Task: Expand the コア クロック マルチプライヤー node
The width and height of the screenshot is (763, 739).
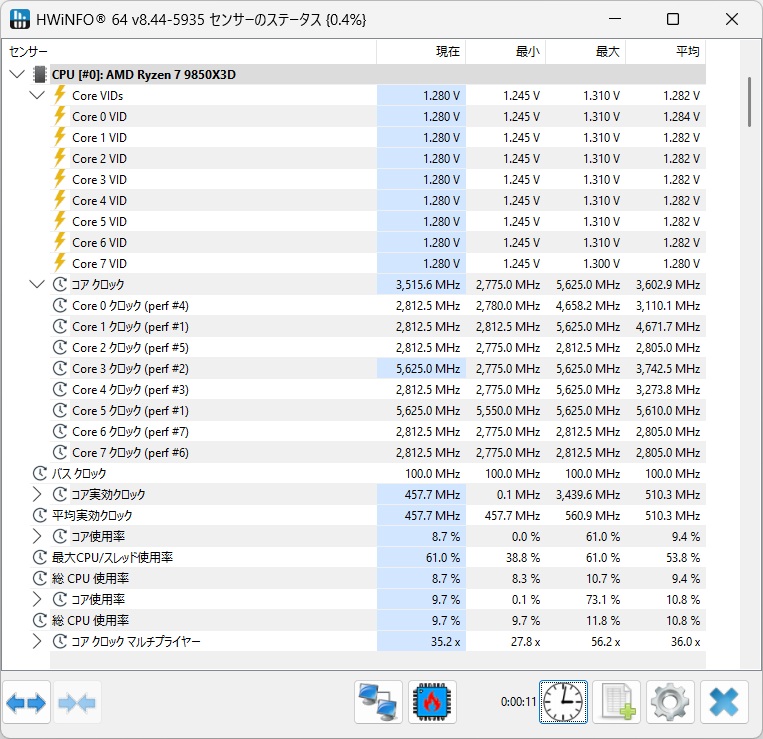Action: [x=37, y=641]
